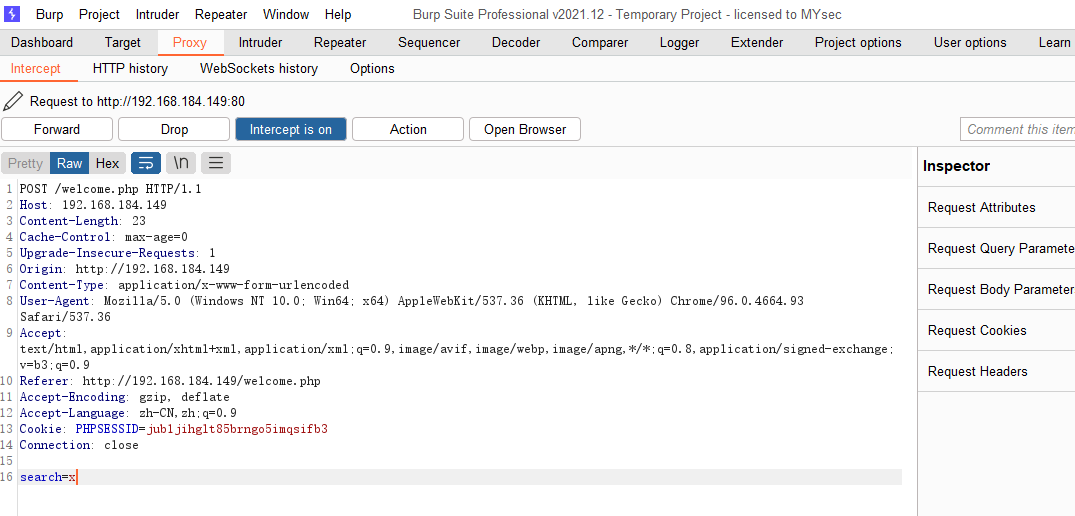Click the Host header line
1075x516 pixels.
[93, 205]
